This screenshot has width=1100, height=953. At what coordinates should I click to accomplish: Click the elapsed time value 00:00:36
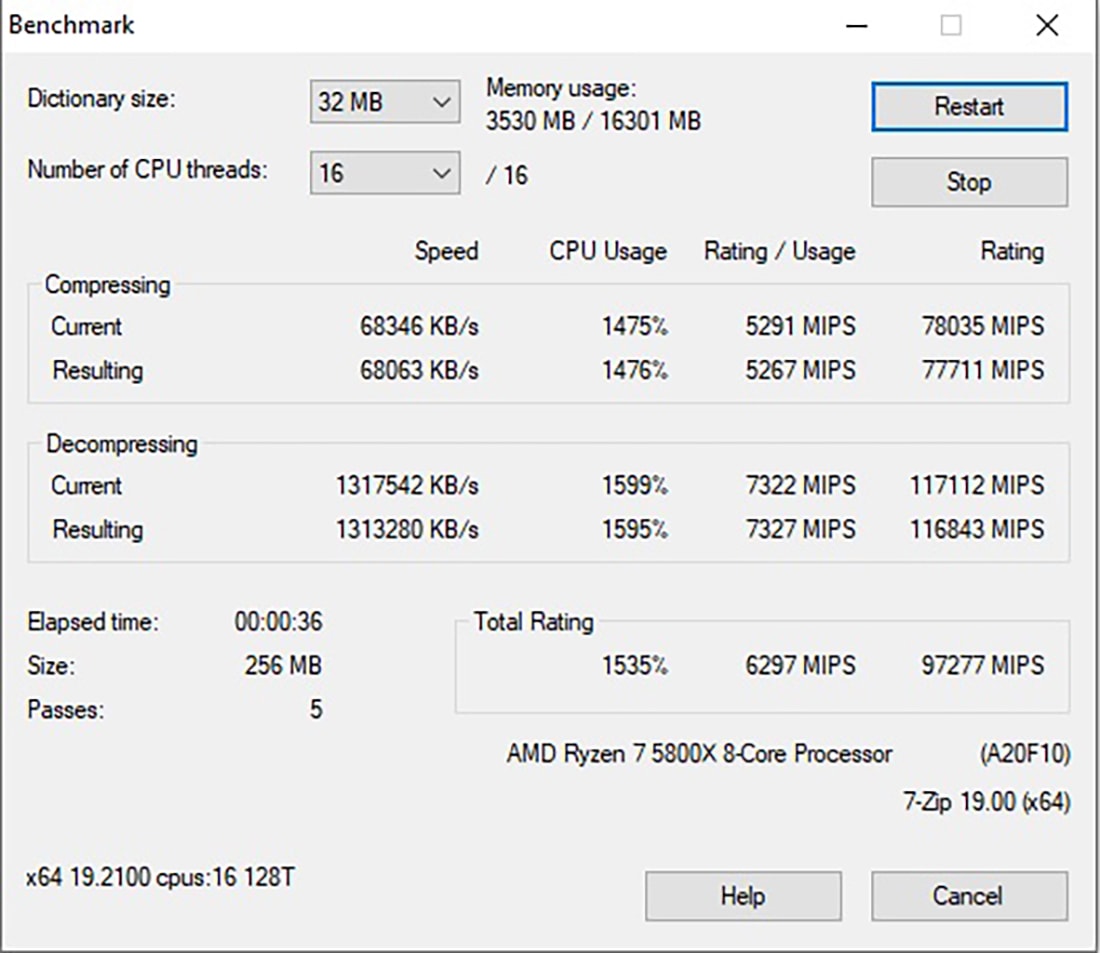pos(278,622)
